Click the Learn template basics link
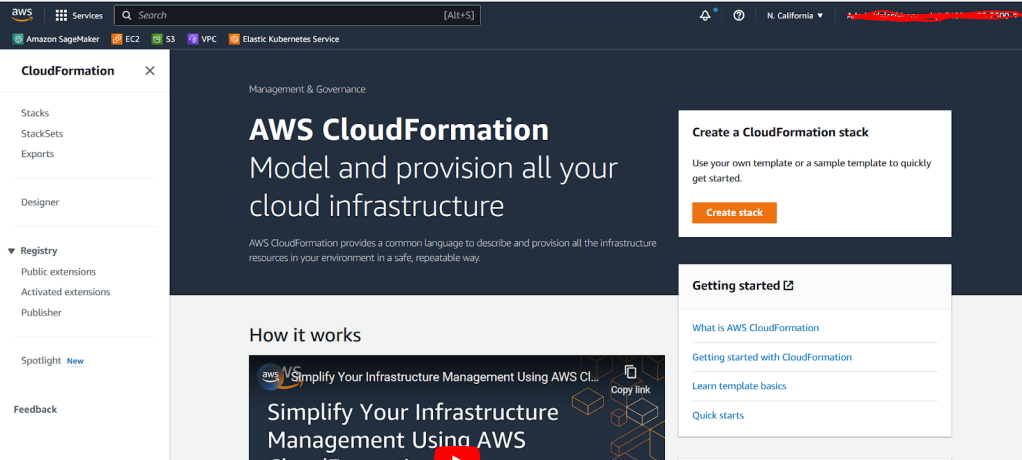 click(739, 386)
